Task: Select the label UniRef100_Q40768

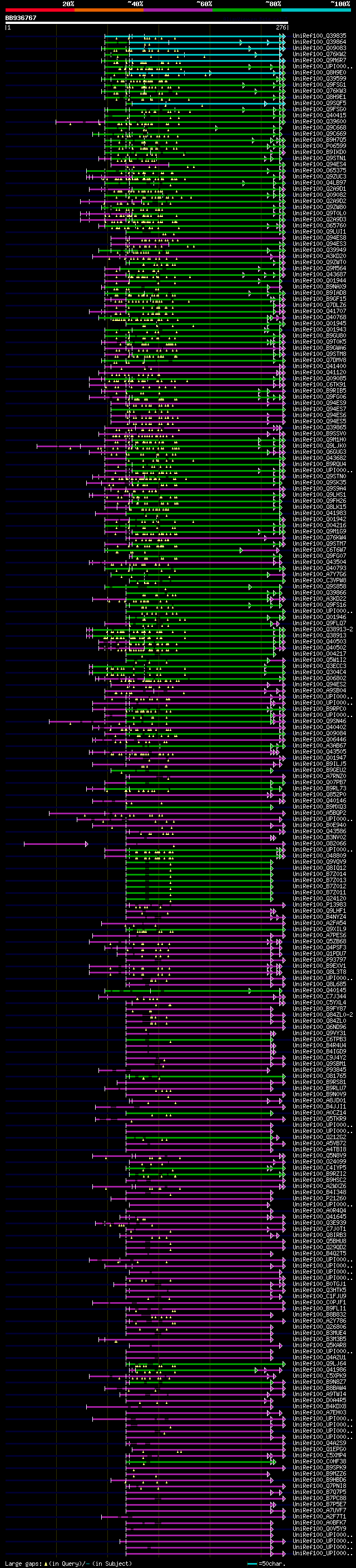Action: click(x=319, y=317)
